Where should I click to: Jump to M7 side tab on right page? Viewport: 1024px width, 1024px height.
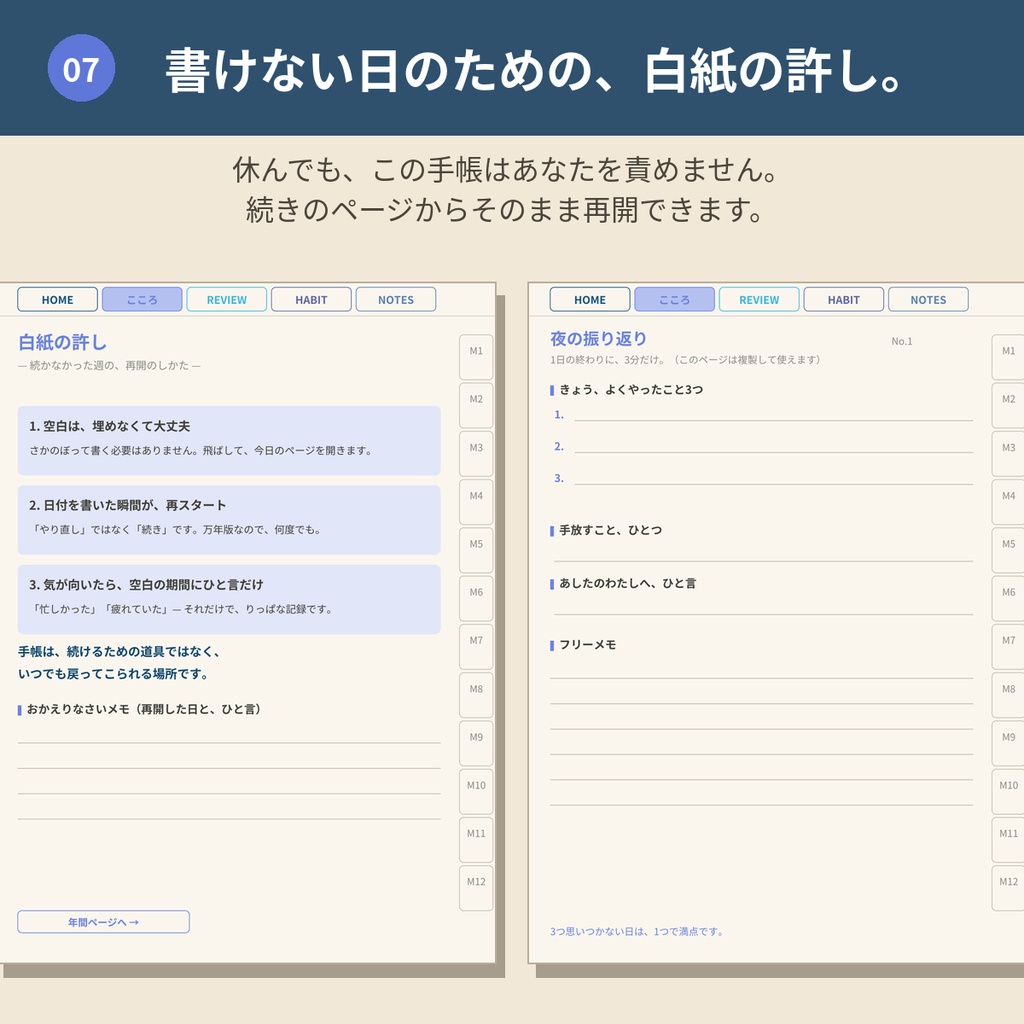click(x=1008, y=647)
